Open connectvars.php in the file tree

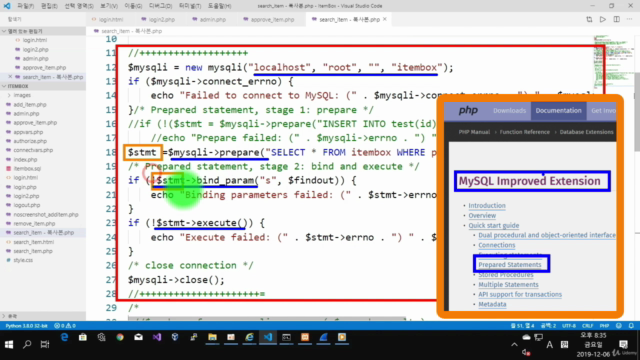(x=33, y=150)
